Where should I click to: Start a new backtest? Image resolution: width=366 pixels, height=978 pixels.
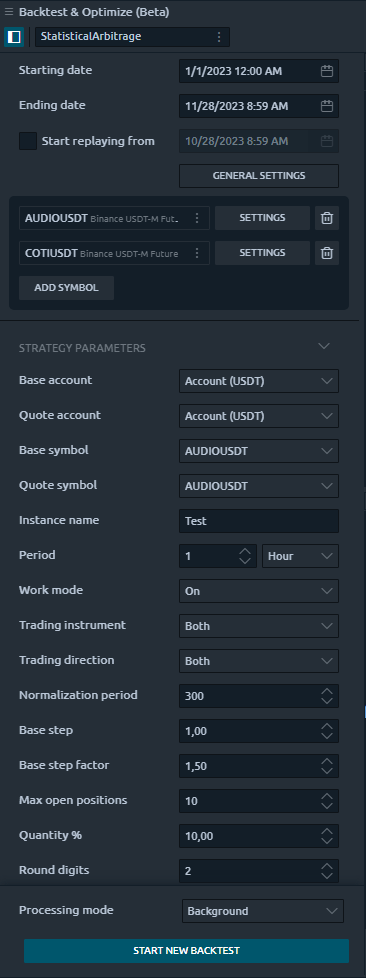point(186,951)
